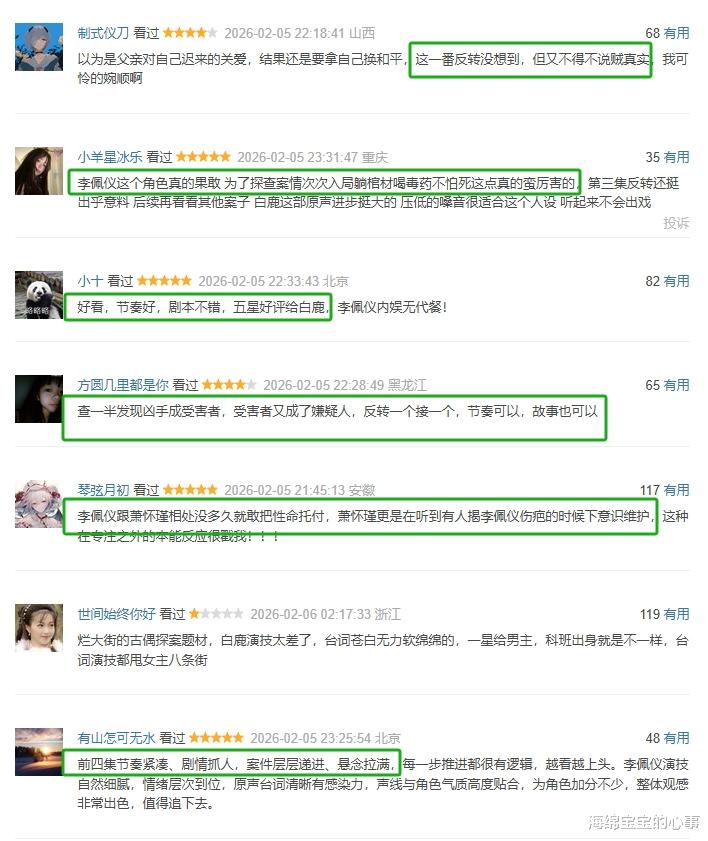Click the panda avatar of 小十
The width and height of the screenshot is (708, 841).
(x=39, y=295)
